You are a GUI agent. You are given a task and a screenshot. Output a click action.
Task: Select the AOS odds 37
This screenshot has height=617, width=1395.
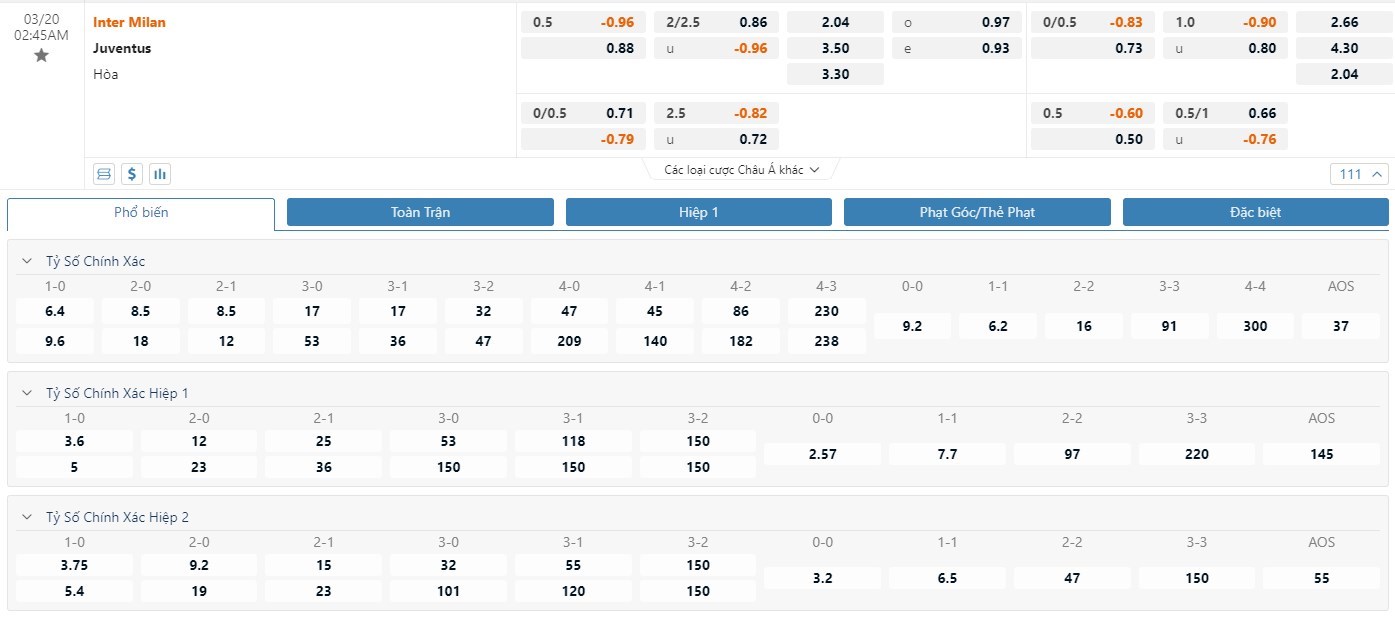[1341, 326]
